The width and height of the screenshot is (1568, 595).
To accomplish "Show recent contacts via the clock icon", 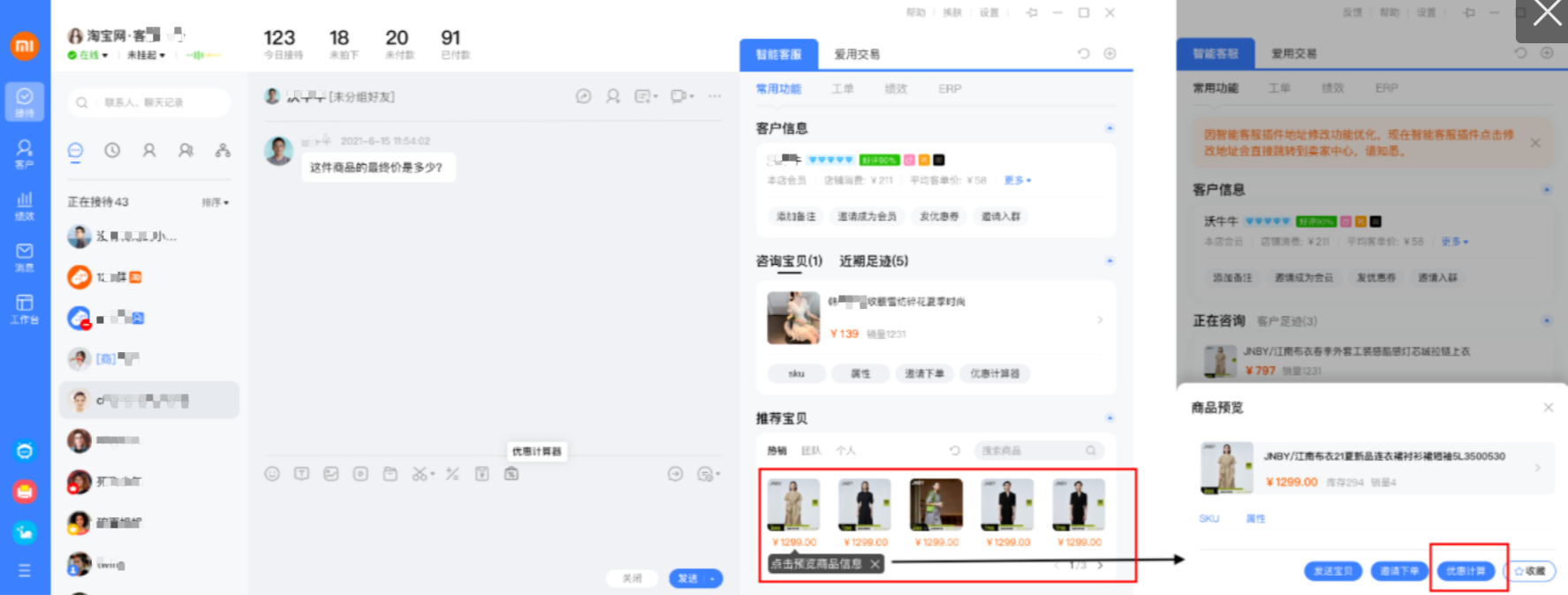I will click(112, 150).
